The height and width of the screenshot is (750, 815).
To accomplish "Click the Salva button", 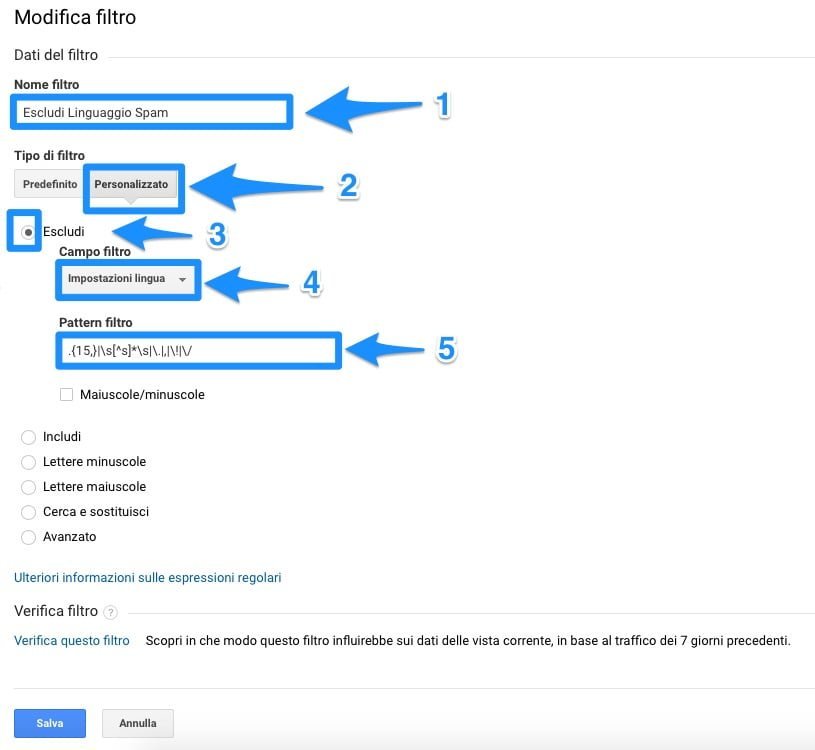I will pos(50,722).
